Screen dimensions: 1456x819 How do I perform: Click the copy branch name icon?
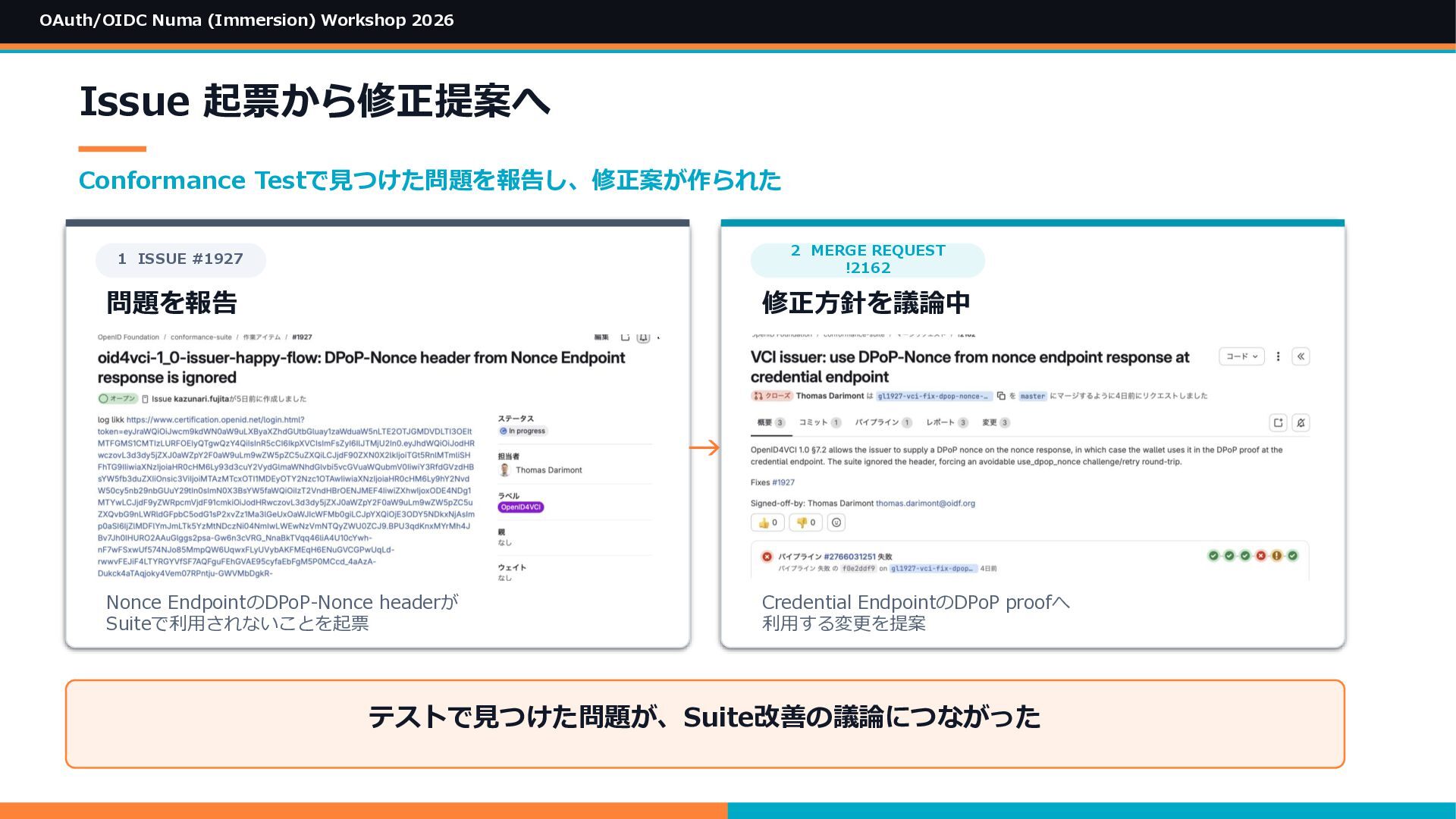[1001, 396]
